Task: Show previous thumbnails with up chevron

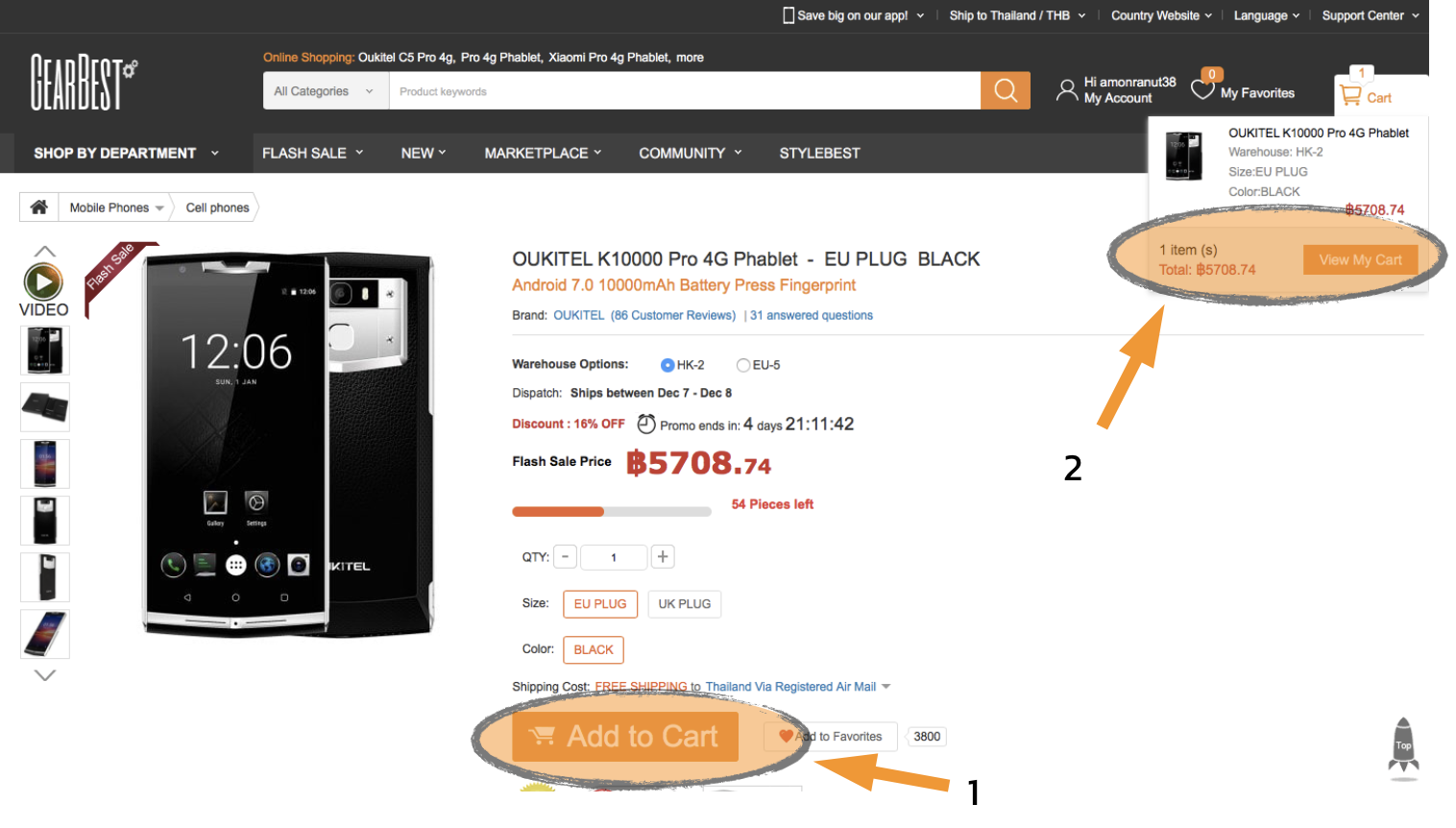Action: click(x=45, y=251)
